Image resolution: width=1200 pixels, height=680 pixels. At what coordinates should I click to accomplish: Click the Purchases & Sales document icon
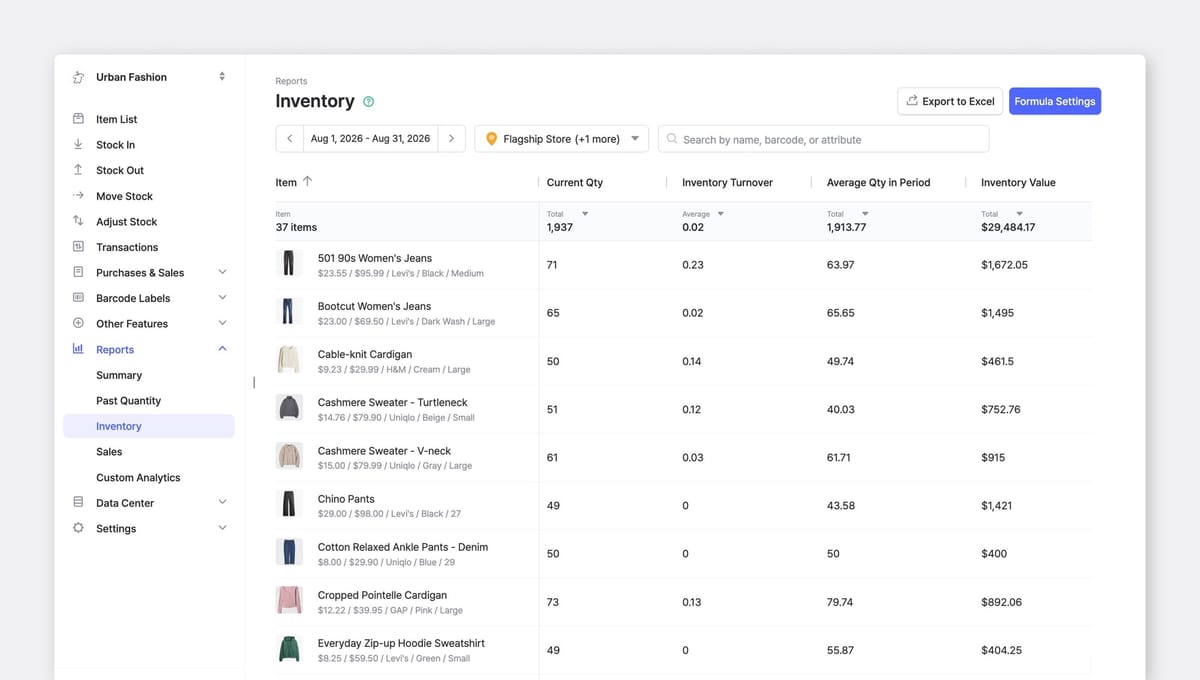[78, 272]
